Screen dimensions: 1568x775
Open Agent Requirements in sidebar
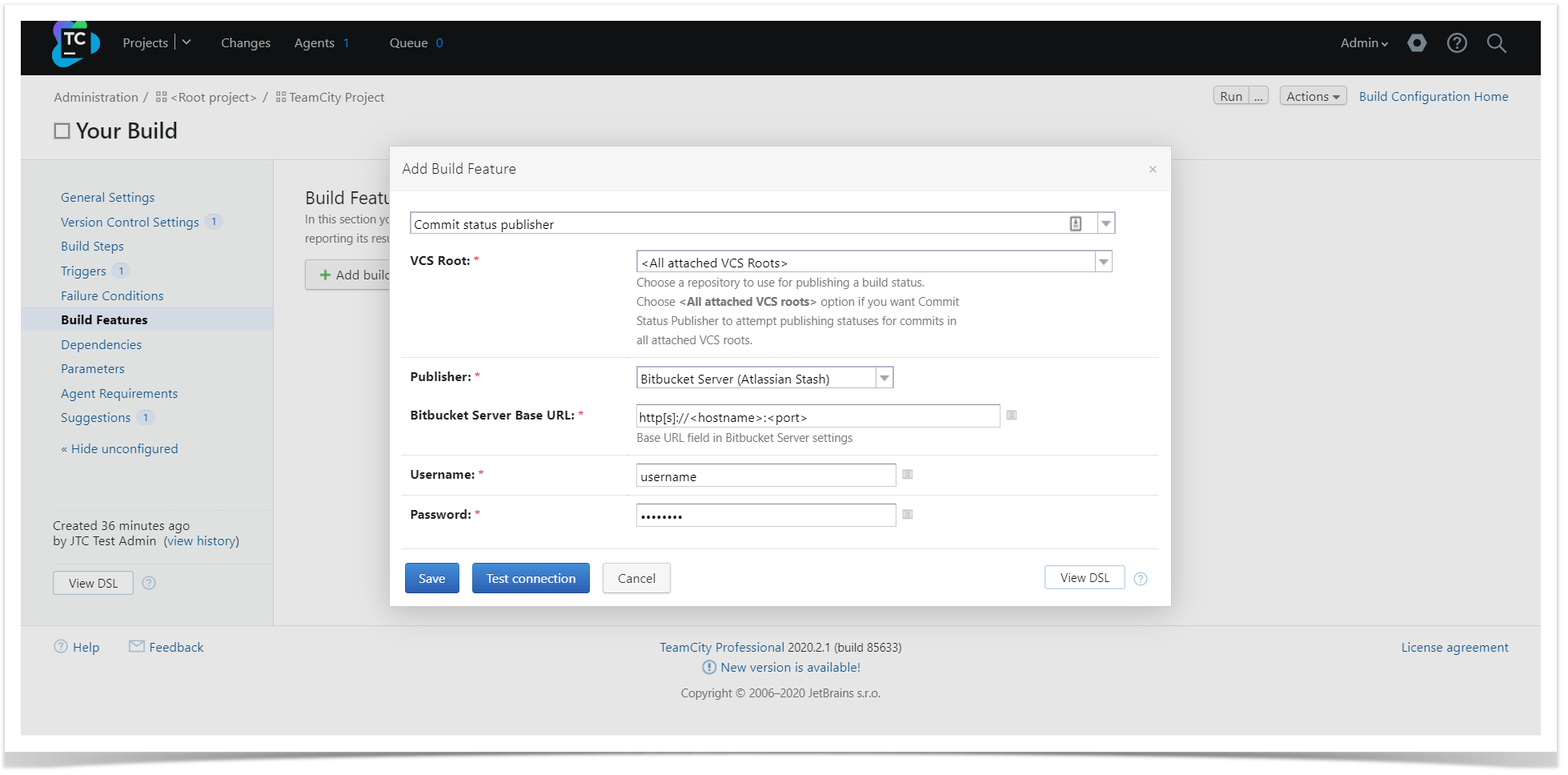(119, 393)
